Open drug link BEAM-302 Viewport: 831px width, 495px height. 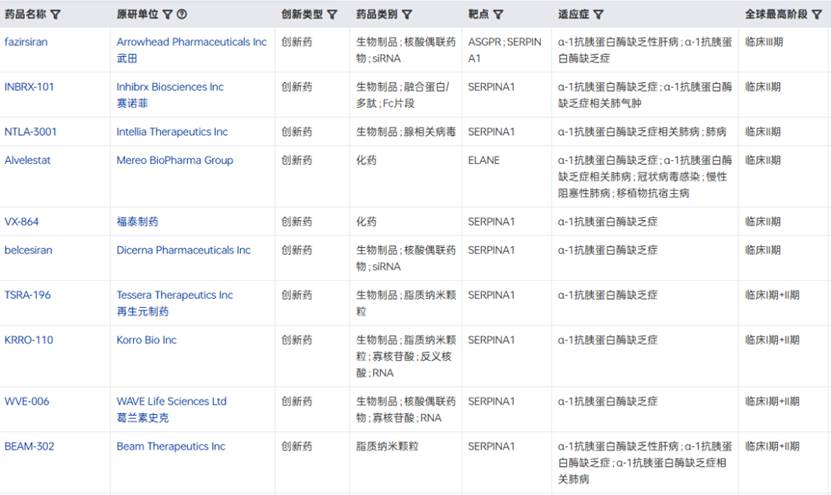pos(29,447)
